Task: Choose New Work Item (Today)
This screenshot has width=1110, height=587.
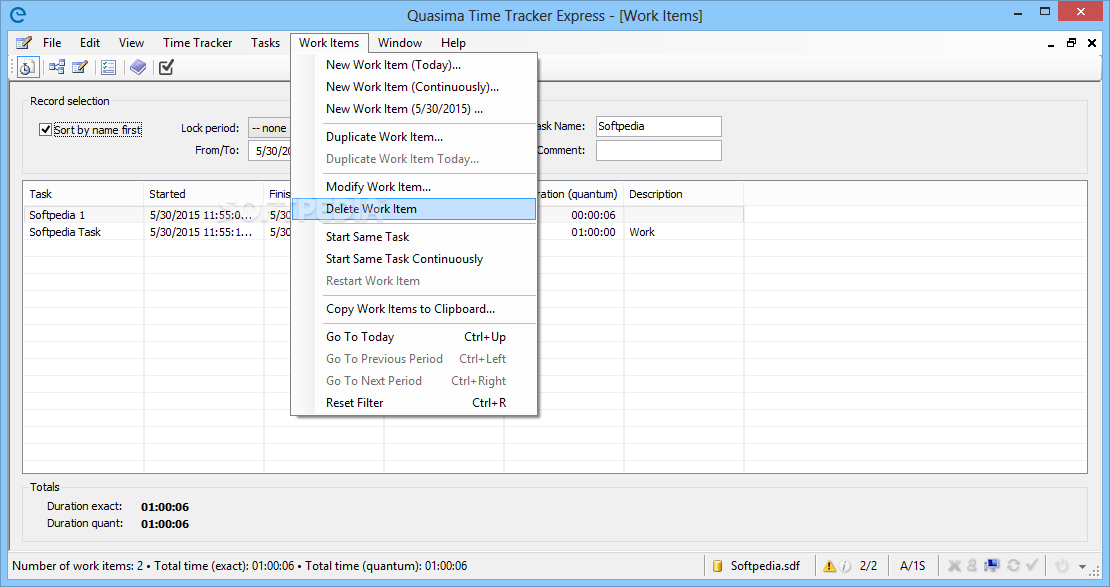Action: (414, 64)
